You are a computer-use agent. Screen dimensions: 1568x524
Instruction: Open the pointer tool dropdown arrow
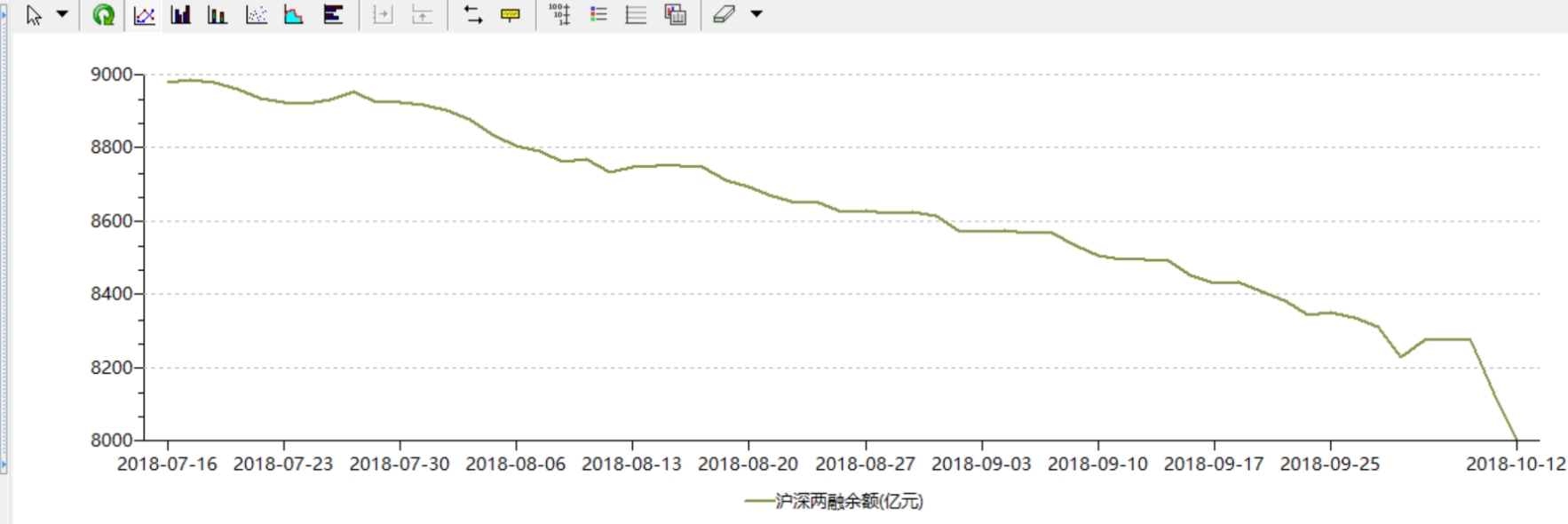pyautogui.click(x=62, y=14)
